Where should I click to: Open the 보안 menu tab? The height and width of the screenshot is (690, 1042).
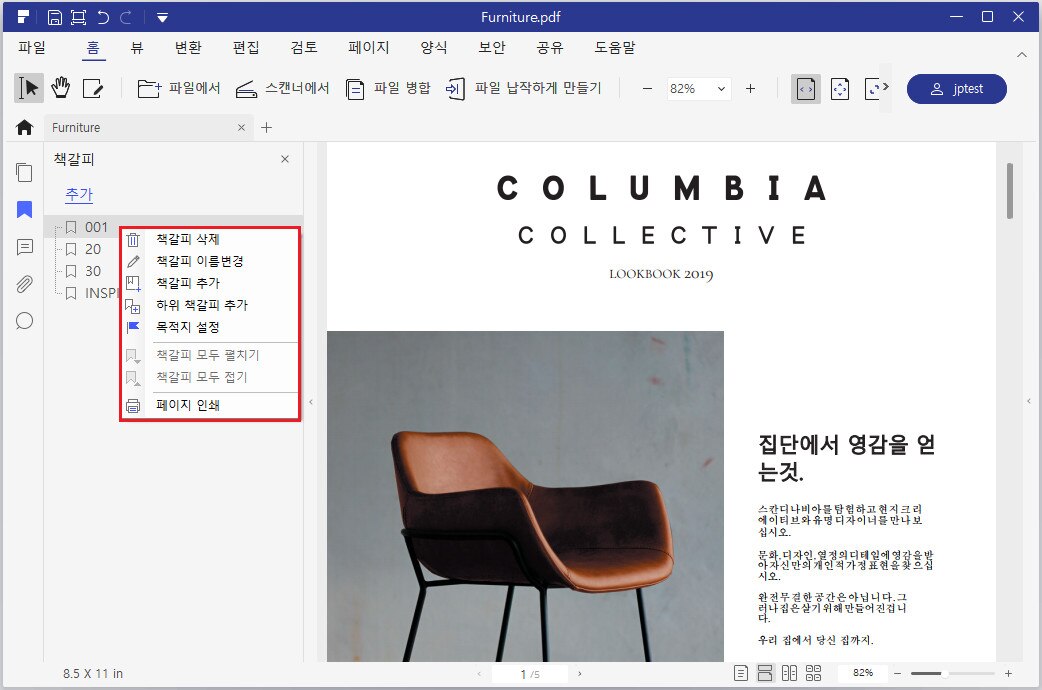[492, 48]
